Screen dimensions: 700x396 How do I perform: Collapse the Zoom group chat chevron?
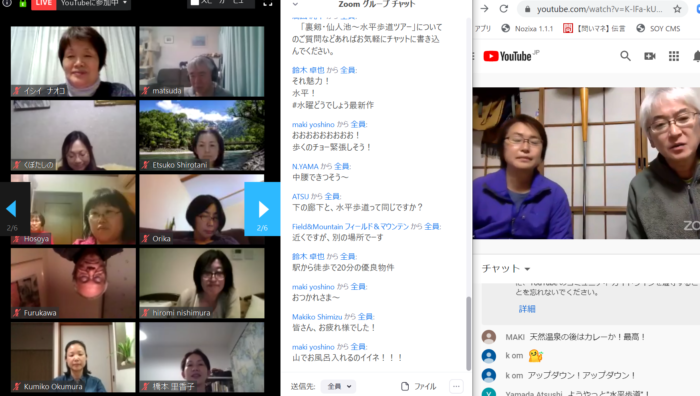pyautogui.click(x=295, y=4)
